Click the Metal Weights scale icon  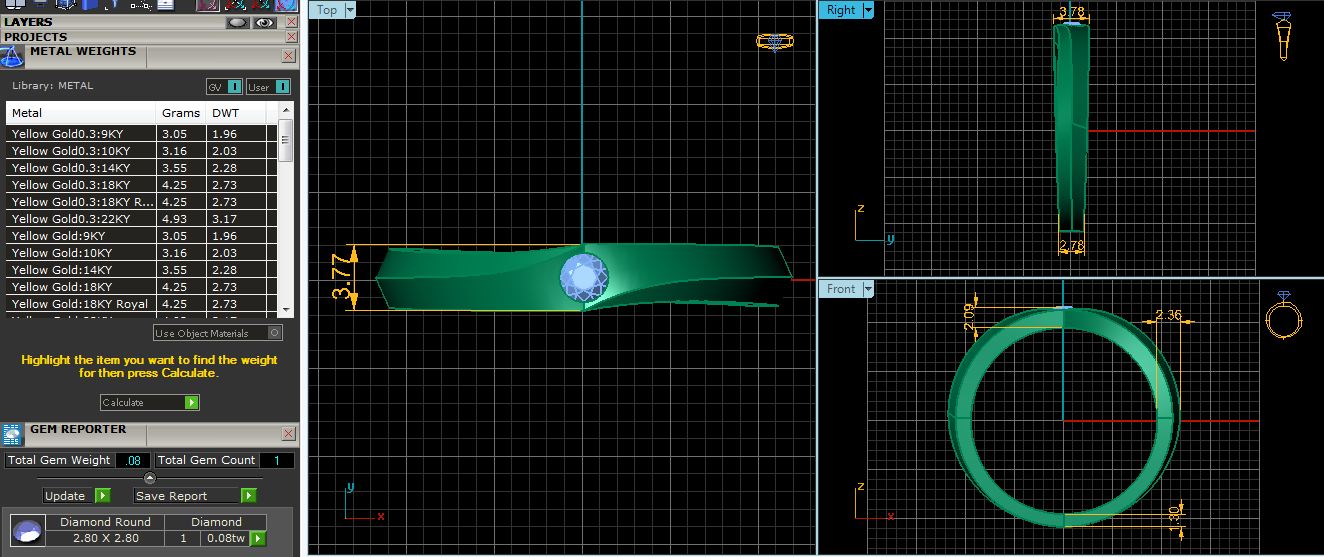pyautogui.click(x=12, y=56)
